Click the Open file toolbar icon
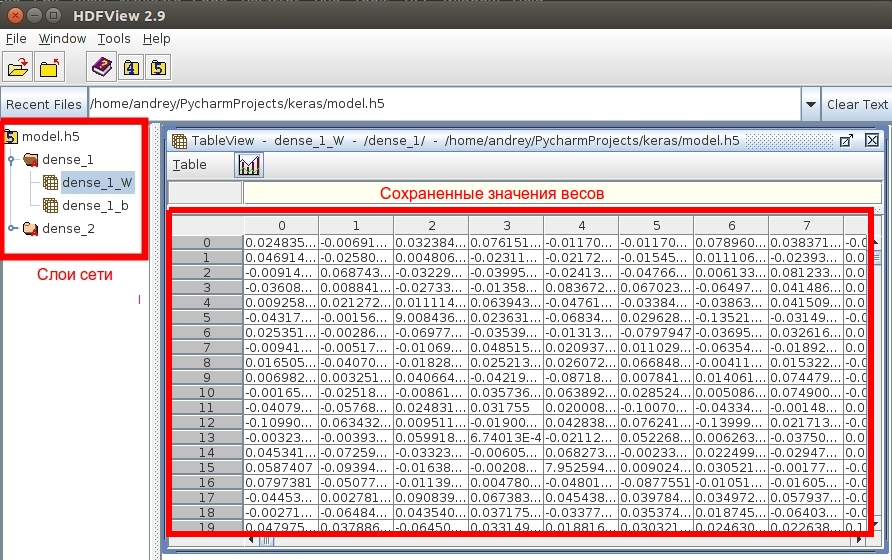This screenshot has height=560, width=892. [18, 68]
